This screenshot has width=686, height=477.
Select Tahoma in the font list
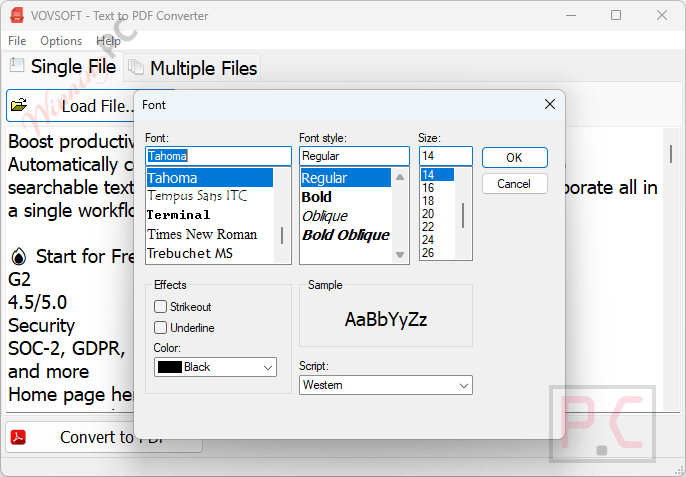(210, 178)
